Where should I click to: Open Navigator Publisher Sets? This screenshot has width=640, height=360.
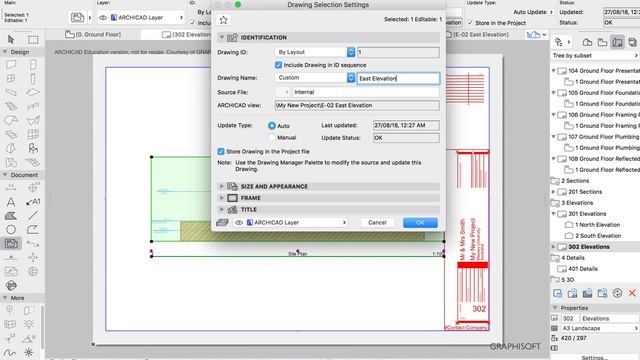[632, 42]
